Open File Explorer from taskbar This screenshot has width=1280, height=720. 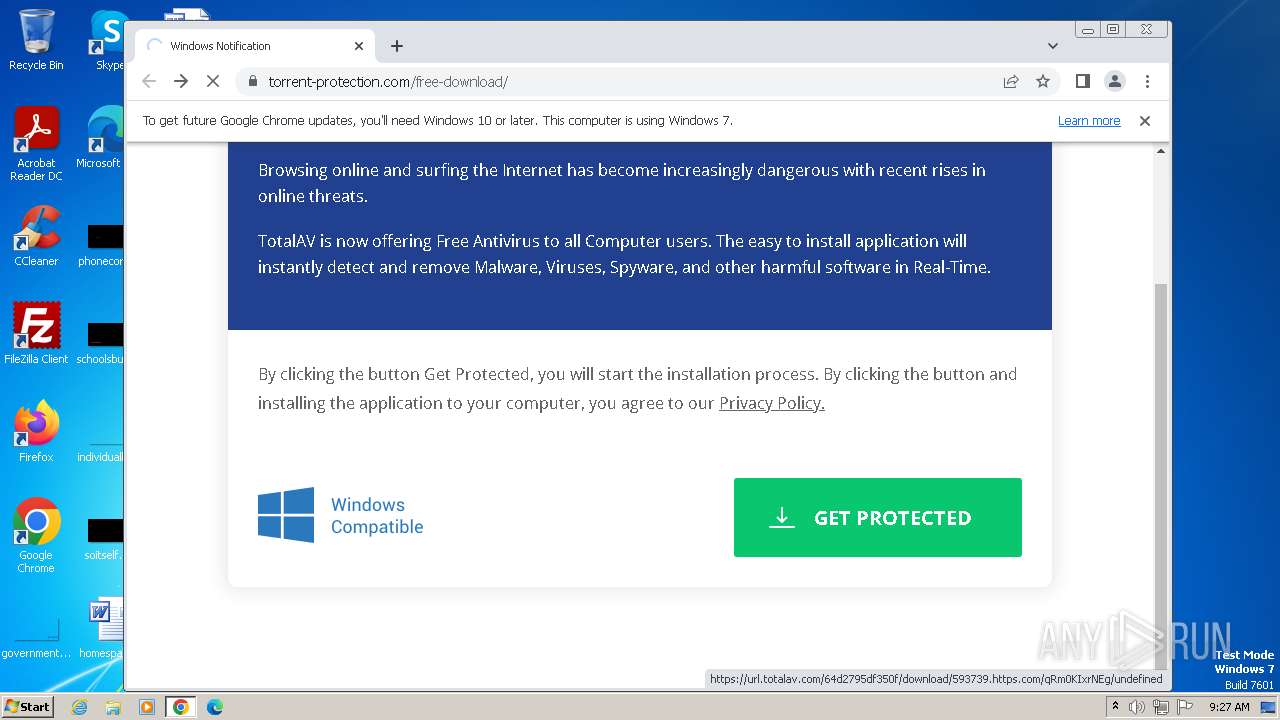coord(113,707)
